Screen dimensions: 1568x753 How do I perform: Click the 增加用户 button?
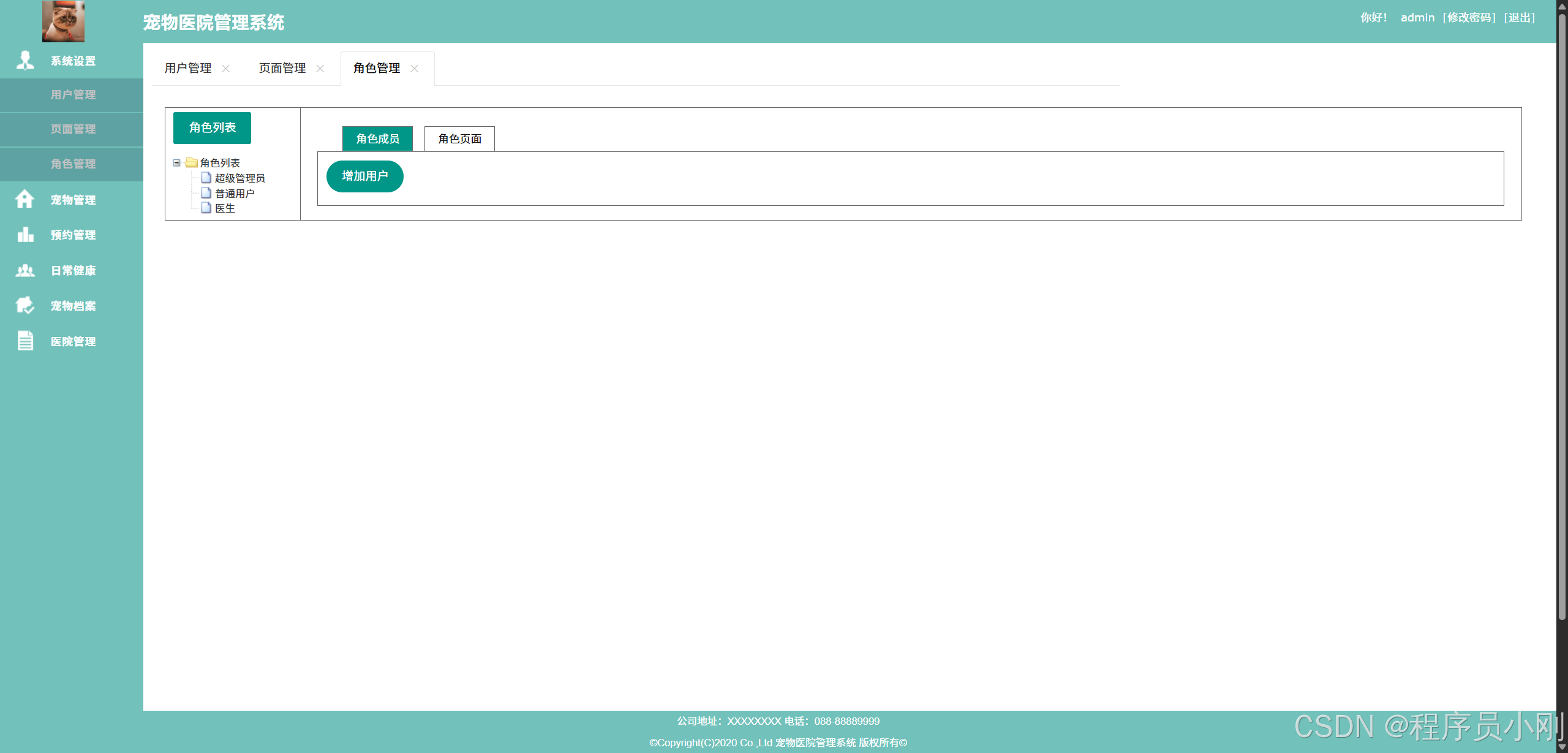pos(364,176)
